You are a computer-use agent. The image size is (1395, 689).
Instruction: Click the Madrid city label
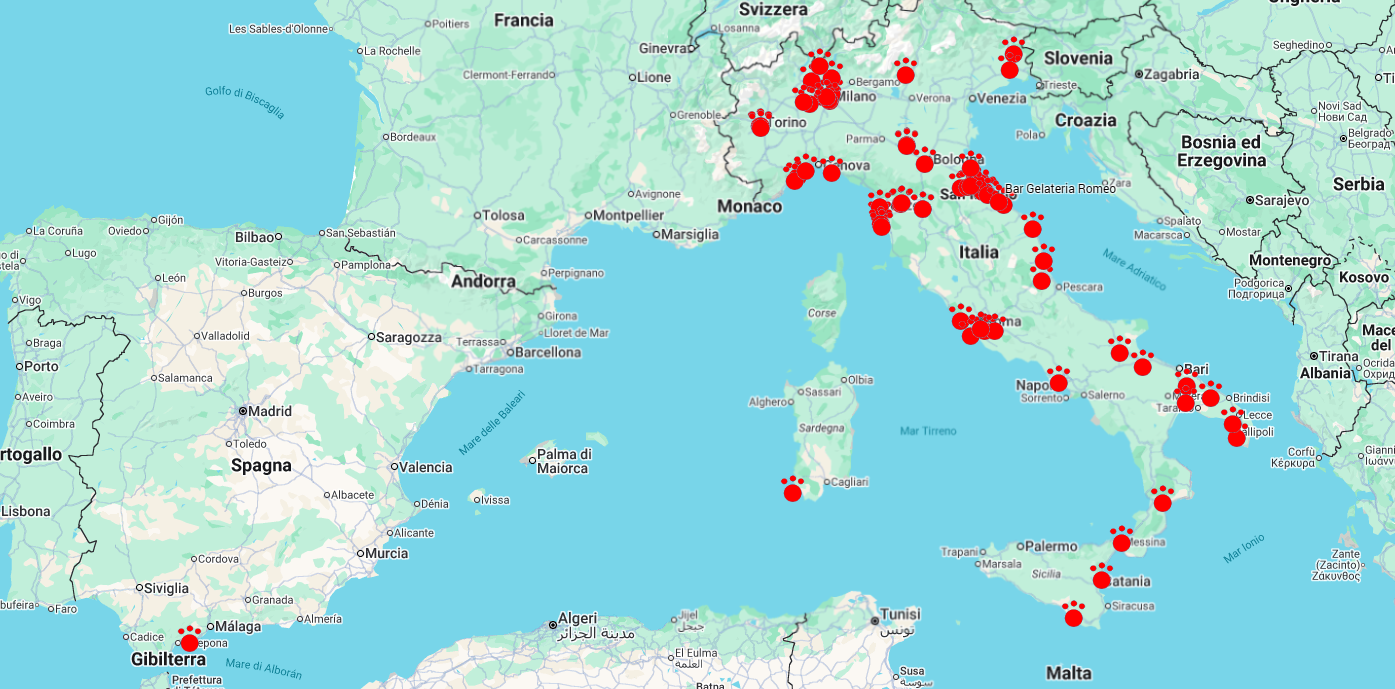tap(270, 411)
